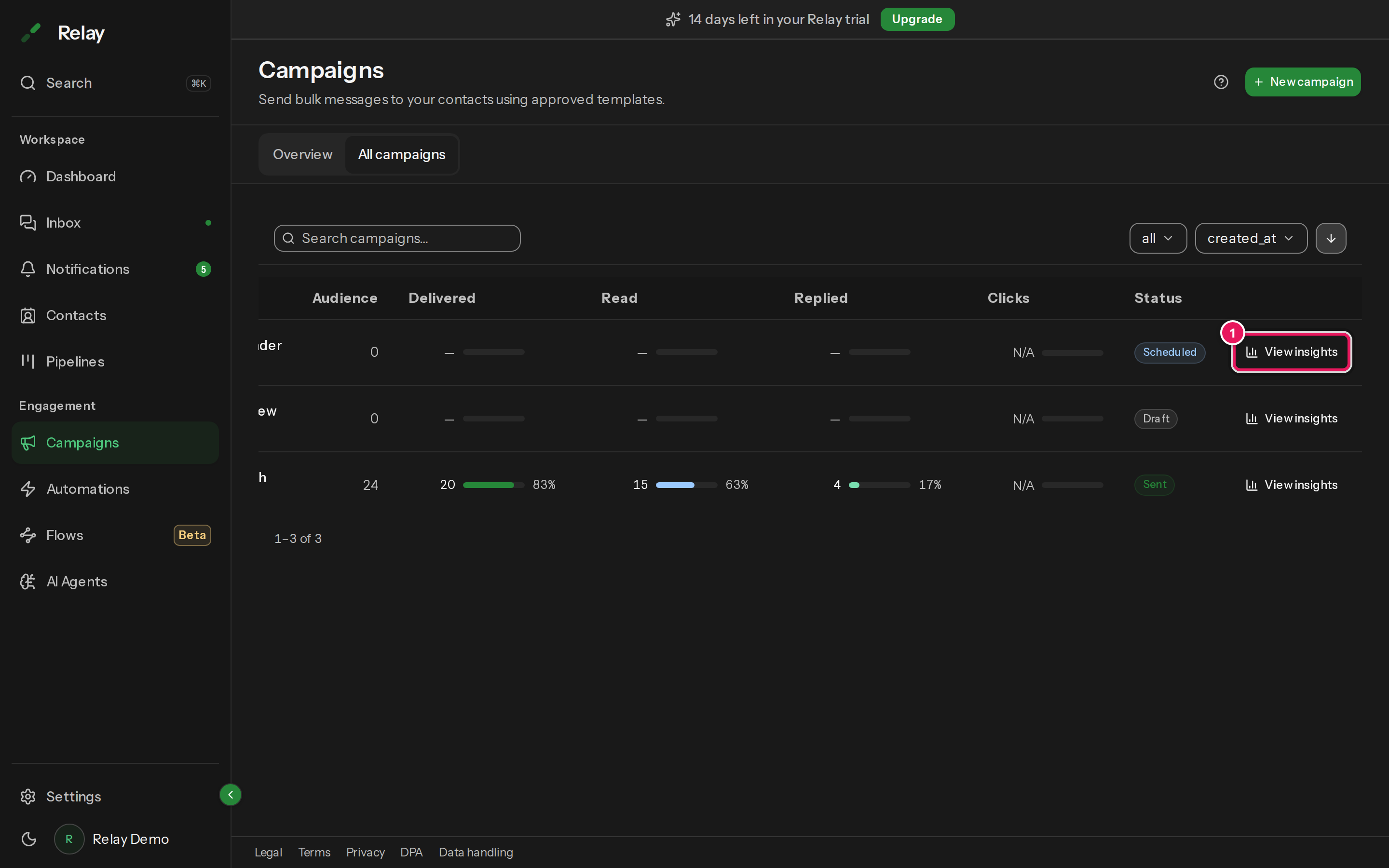Open Pipelines page
Screen dimensions: 1389x868
(115, 362)
